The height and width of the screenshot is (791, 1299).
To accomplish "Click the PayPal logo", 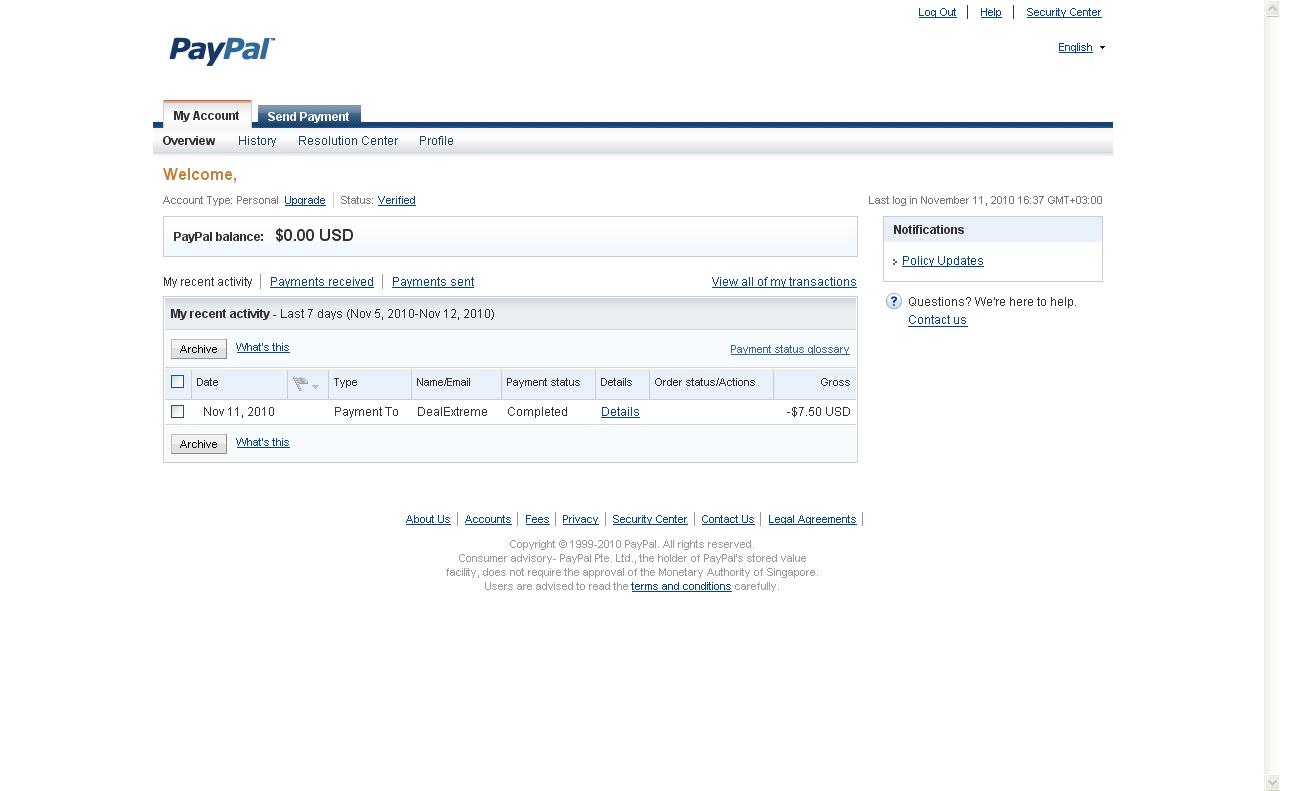I will point(221,50).
